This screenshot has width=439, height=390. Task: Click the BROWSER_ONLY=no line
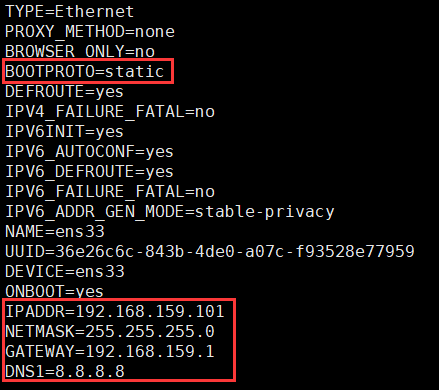[80, 52]
